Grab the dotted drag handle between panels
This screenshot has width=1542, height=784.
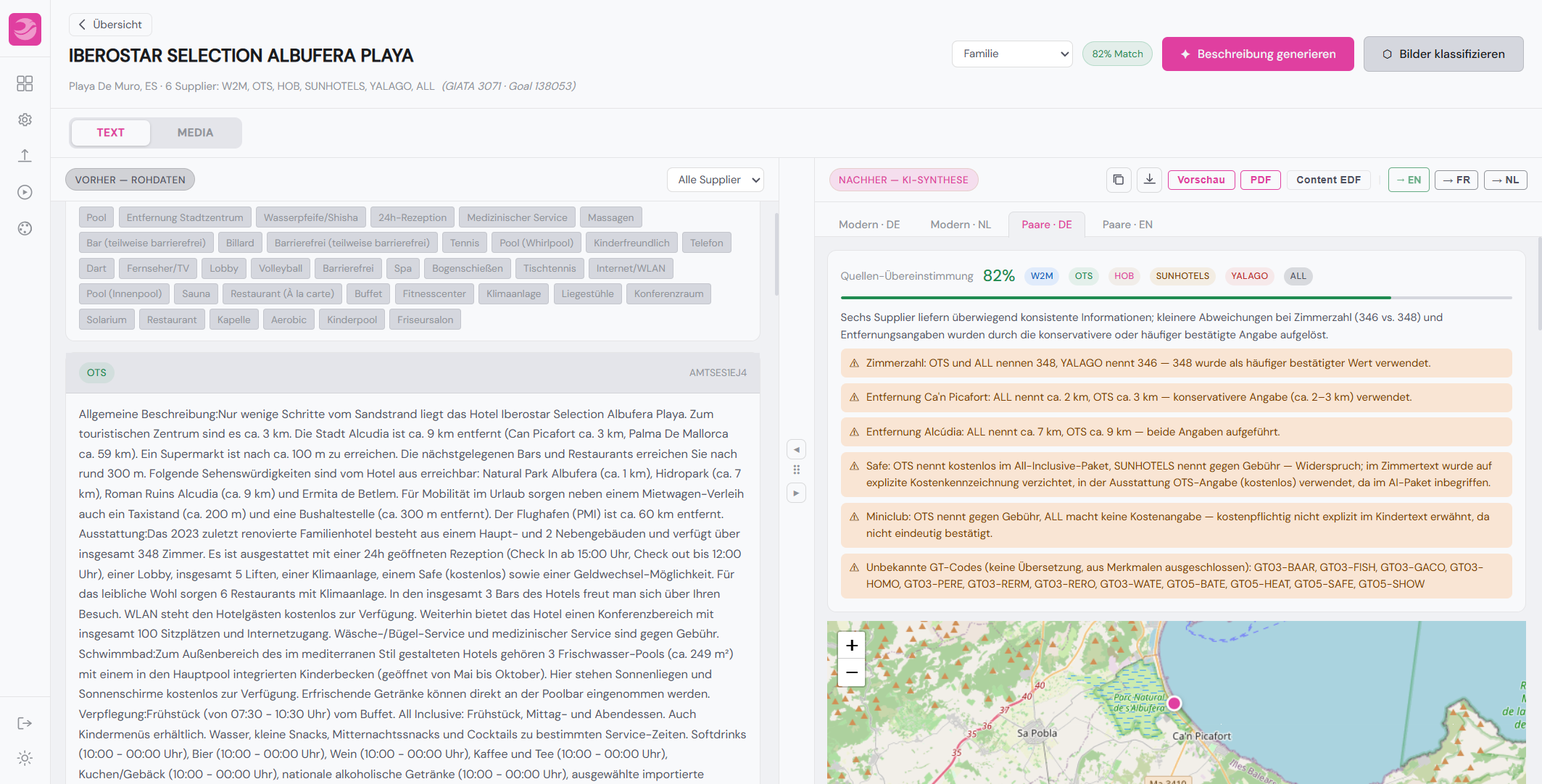click(796, 470)
